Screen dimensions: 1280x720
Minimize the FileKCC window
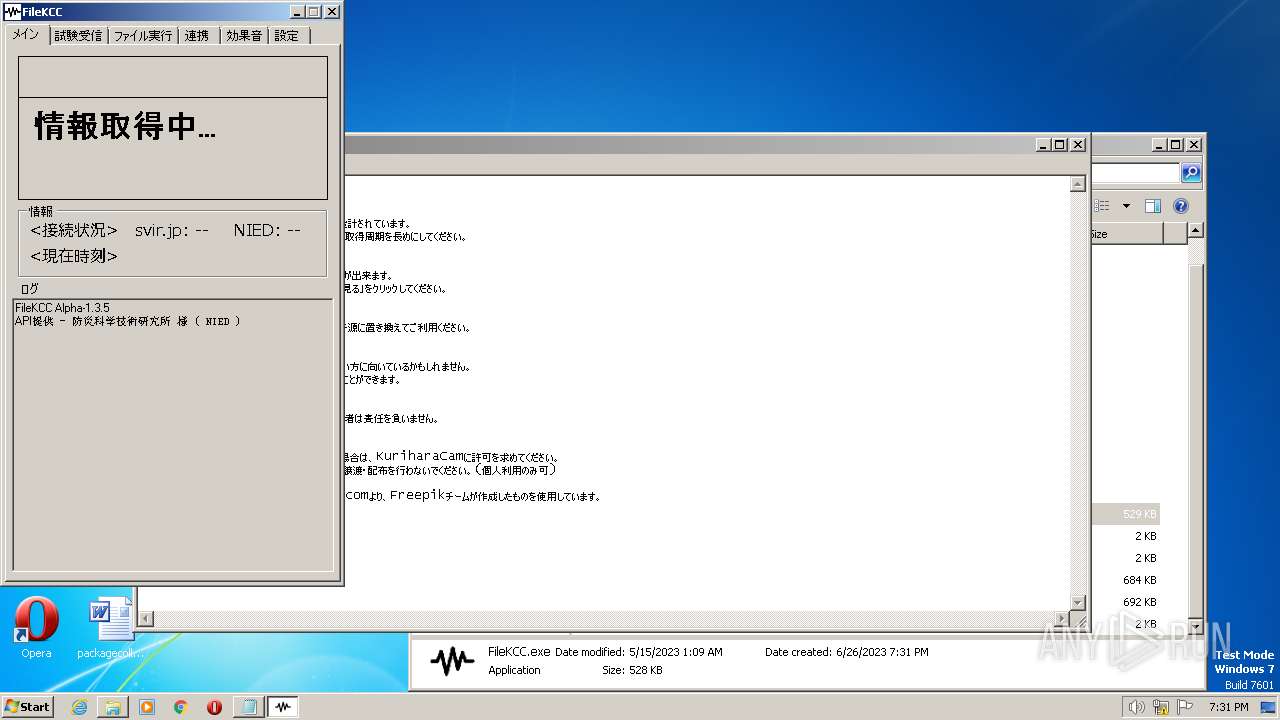(x=297, y=12)
